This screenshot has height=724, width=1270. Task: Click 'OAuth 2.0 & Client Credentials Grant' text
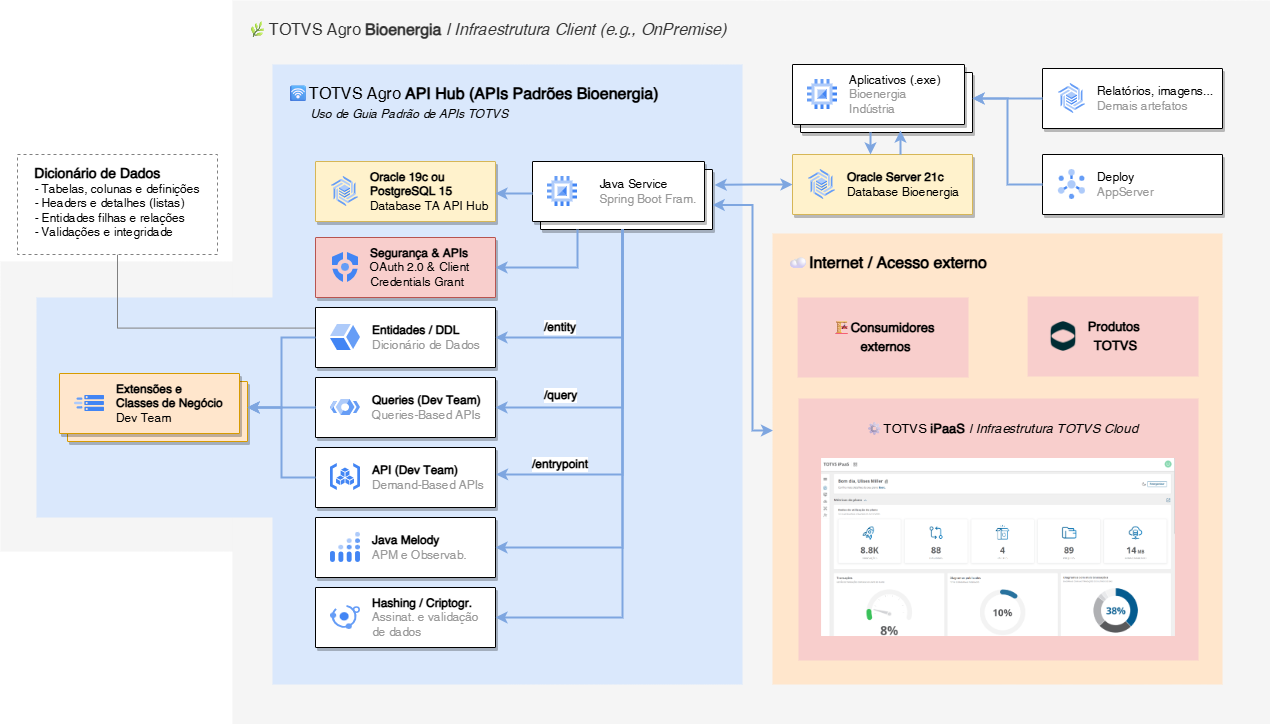(419, 274)
